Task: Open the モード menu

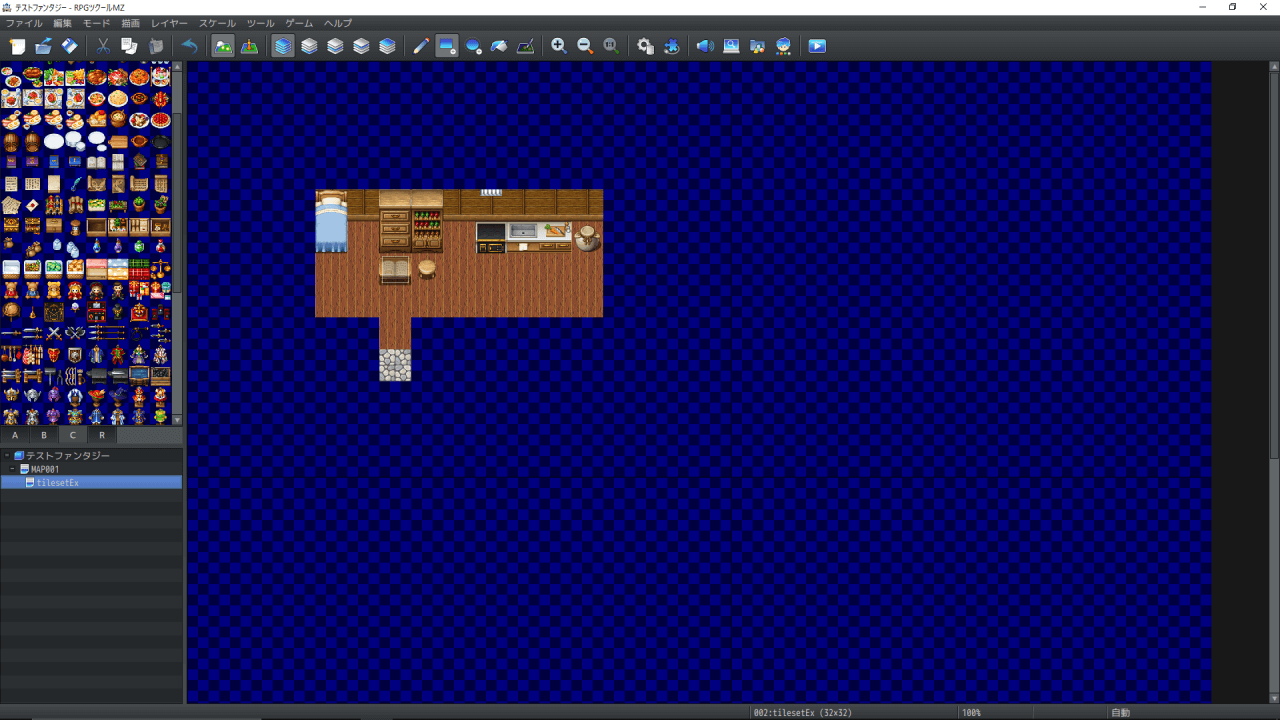Action: [97, 23]
